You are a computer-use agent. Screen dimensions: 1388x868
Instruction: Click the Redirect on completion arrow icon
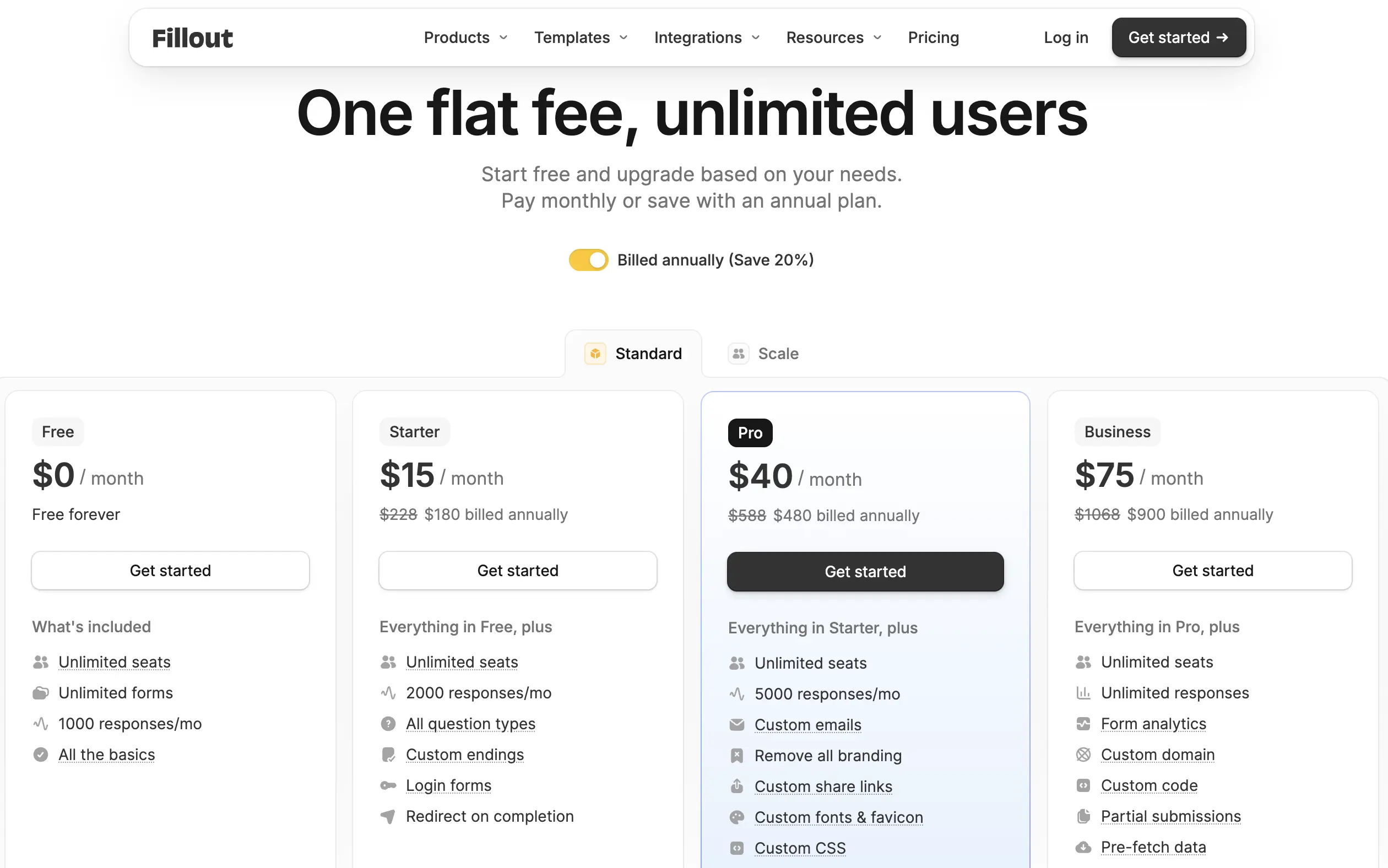tap(388, 816)
